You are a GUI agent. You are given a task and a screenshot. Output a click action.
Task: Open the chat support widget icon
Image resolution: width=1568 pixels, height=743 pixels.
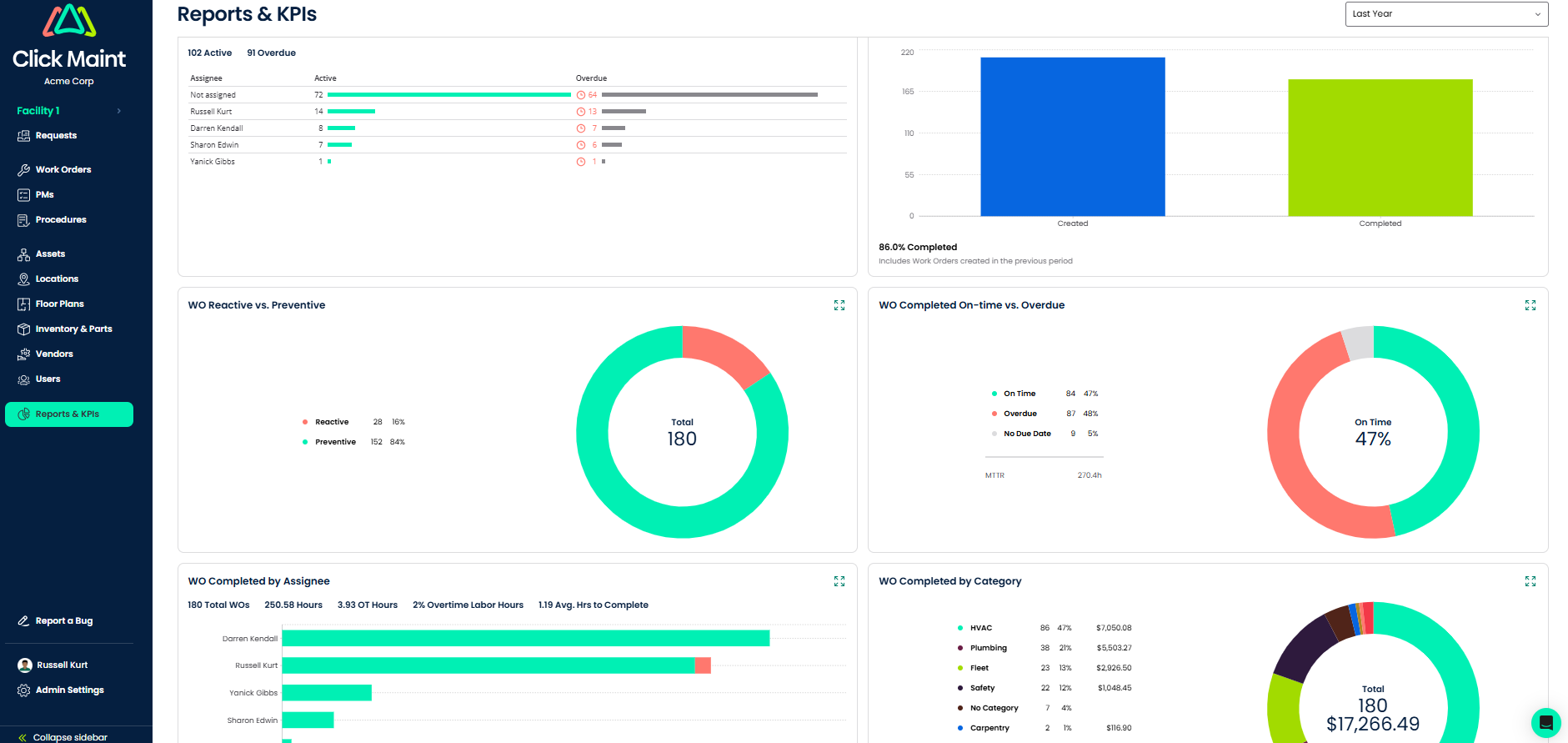click(1545, 722)
